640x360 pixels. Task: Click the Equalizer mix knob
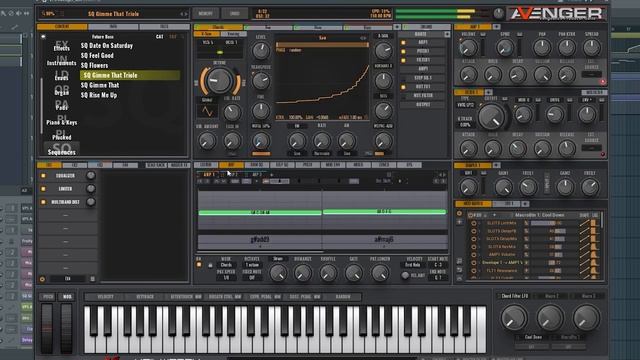(91, 176)
